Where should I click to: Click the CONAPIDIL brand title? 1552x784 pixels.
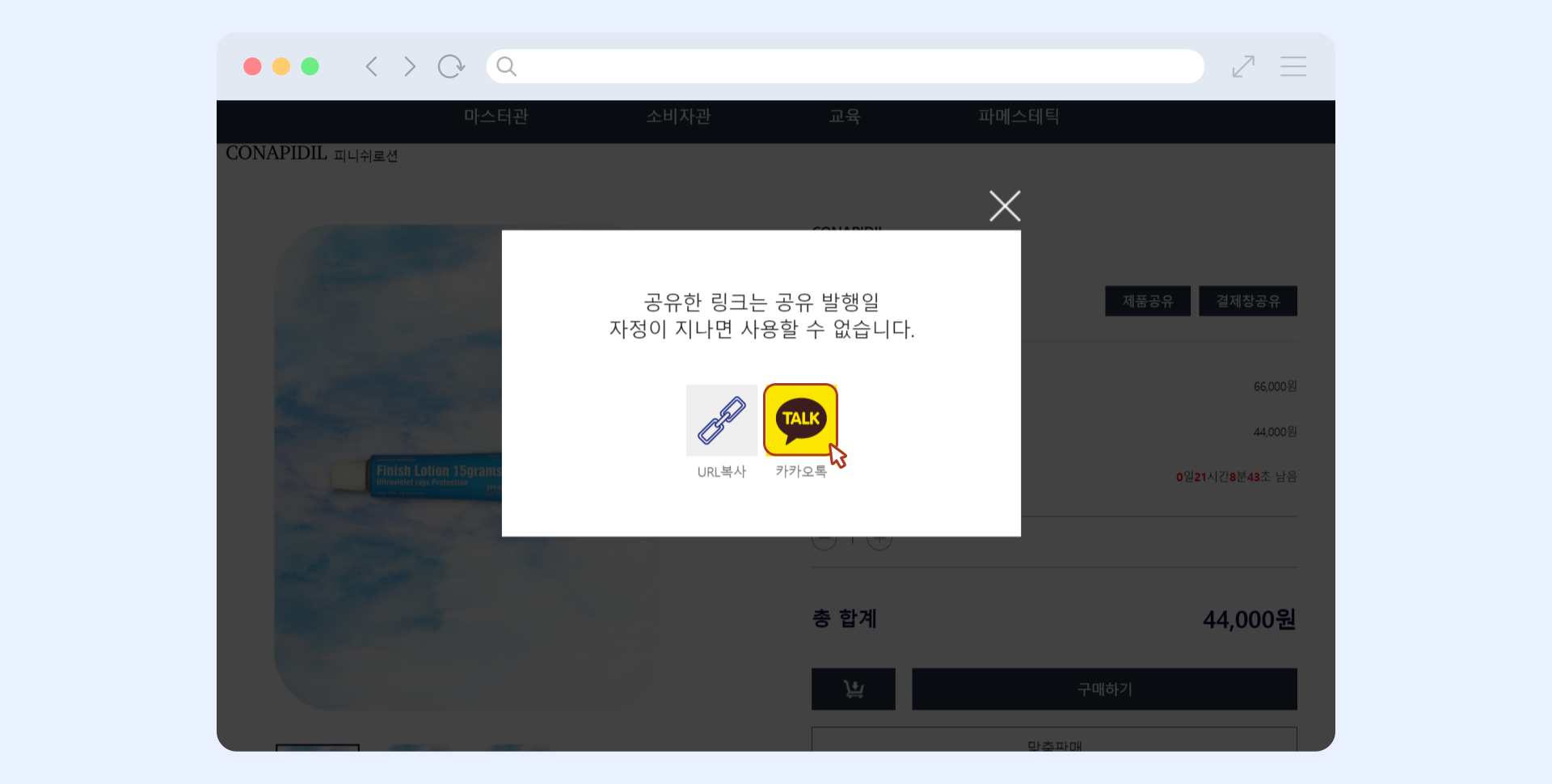276,153
